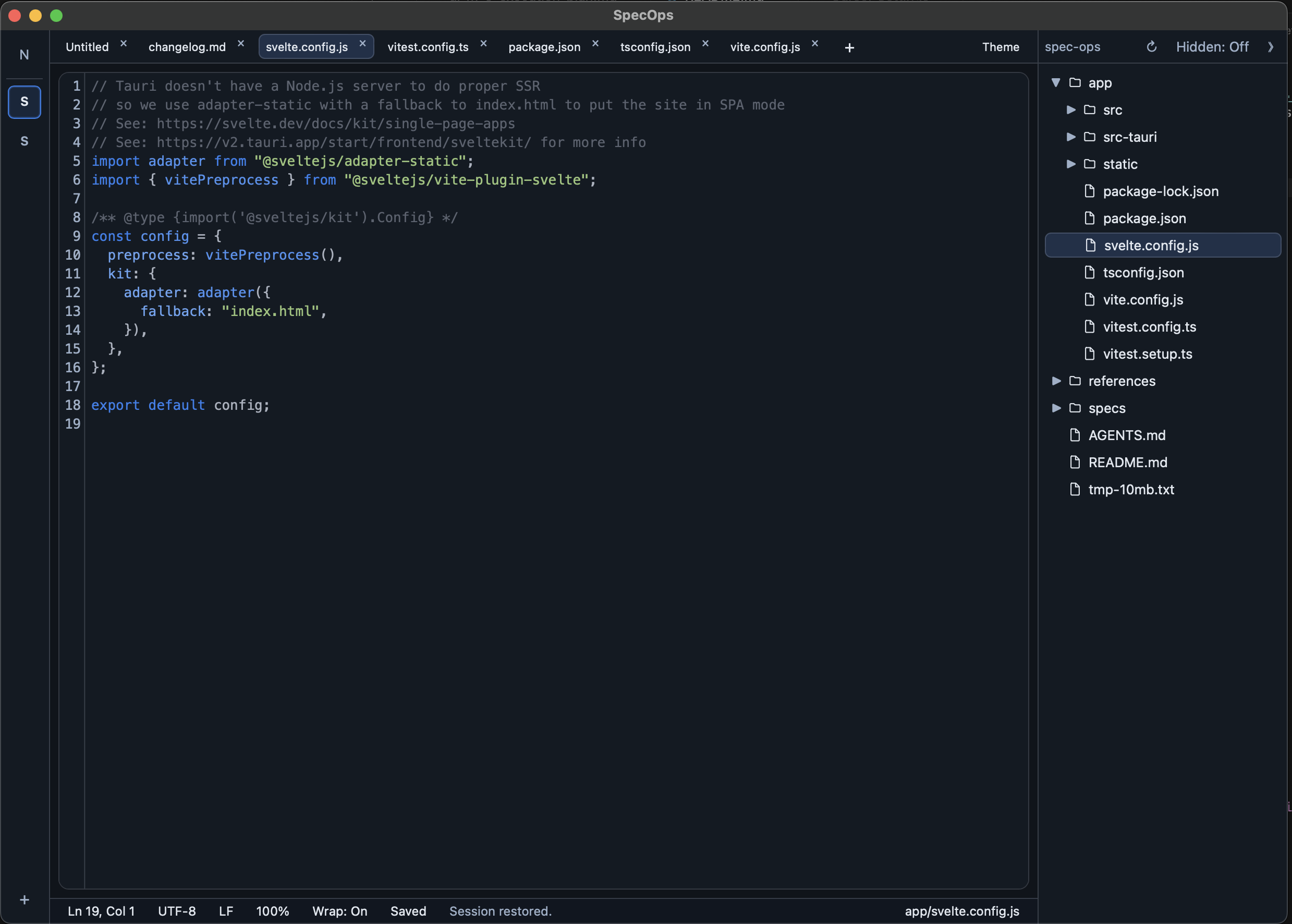
Task: Click line number 18 in gutter
Action: click(x=73, y=405)
